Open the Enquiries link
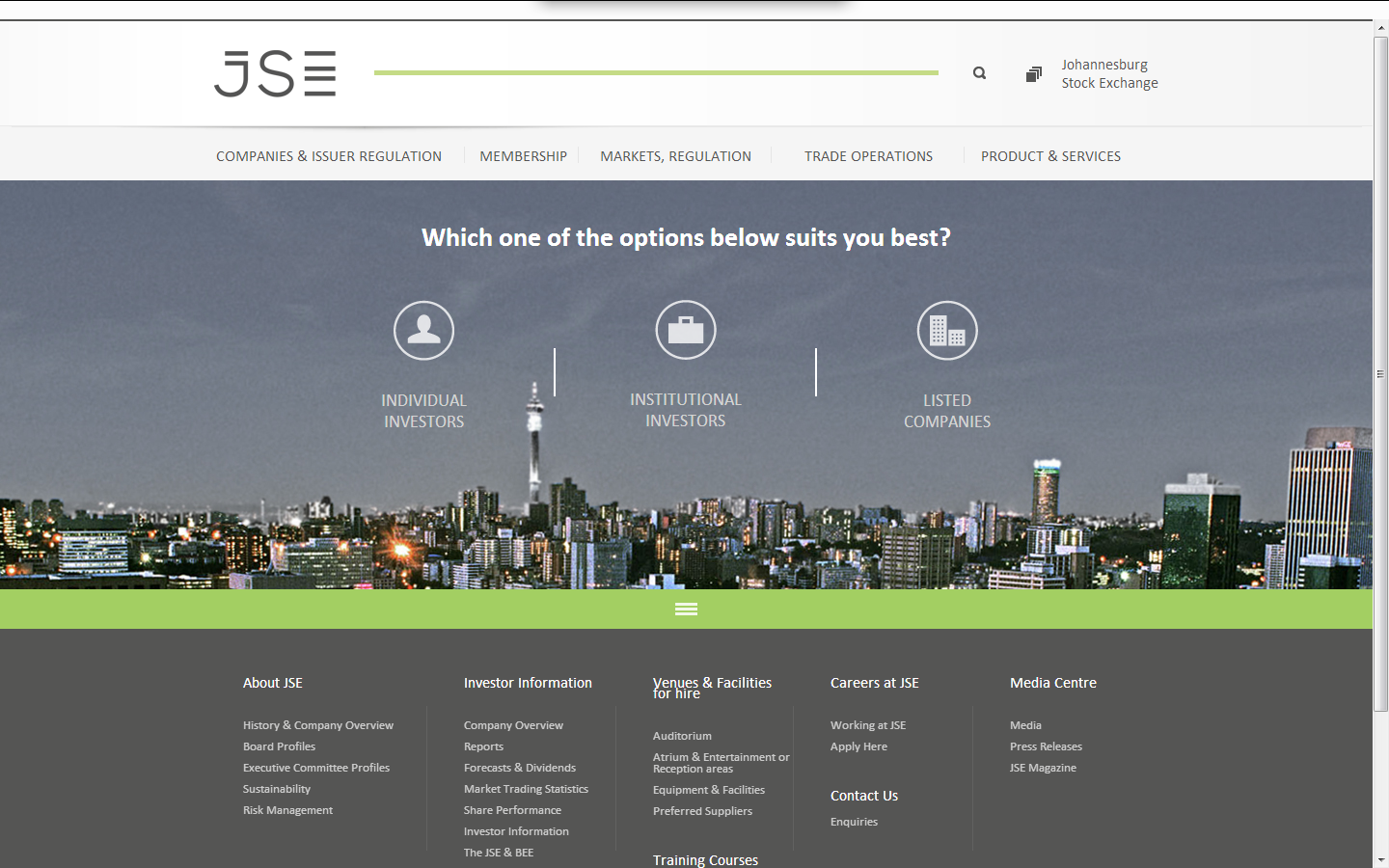This screenshot has width=1389, height=868. pos(854,822)
